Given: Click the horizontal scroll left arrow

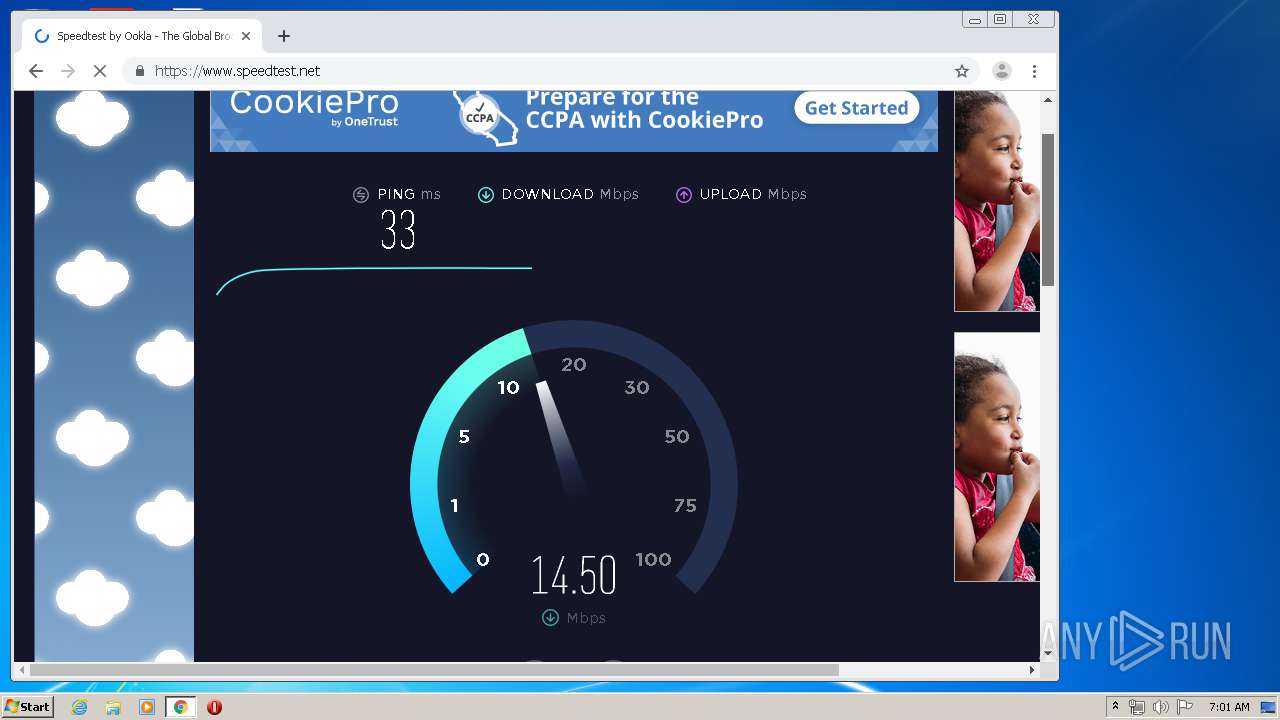Looking at the screenshot, I should click(21, 670).
